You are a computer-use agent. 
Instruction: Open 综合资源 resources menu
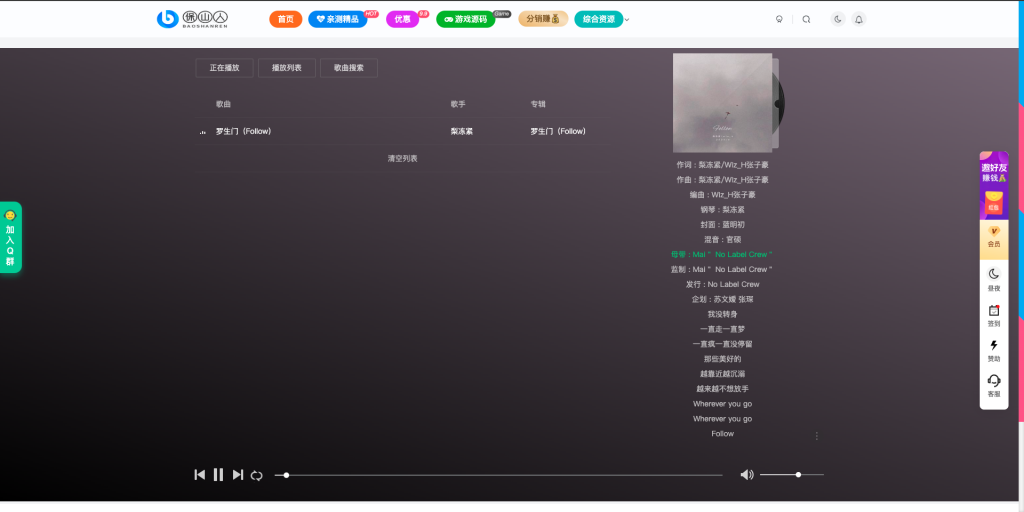[x=599, y=19]
